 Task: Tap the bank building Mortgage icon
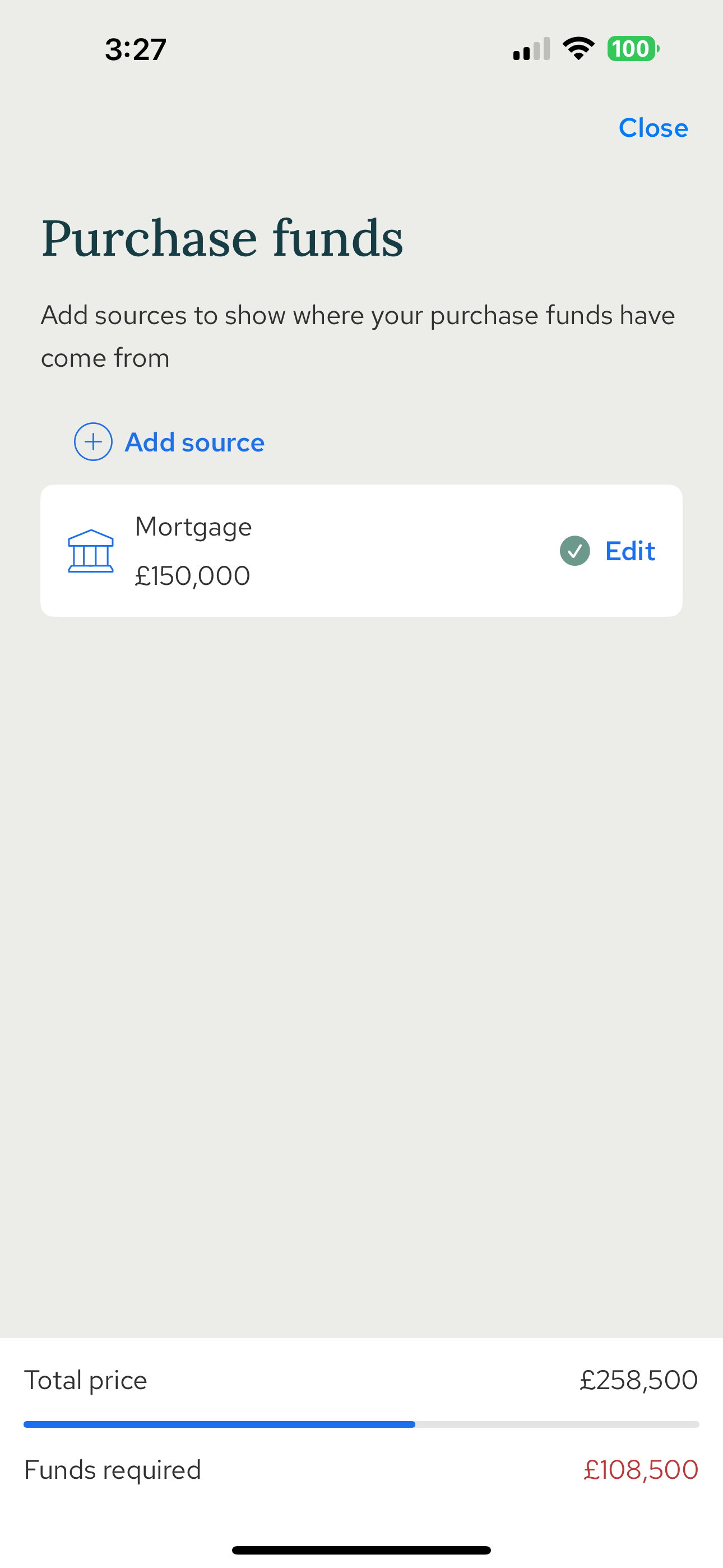[91, 551]
